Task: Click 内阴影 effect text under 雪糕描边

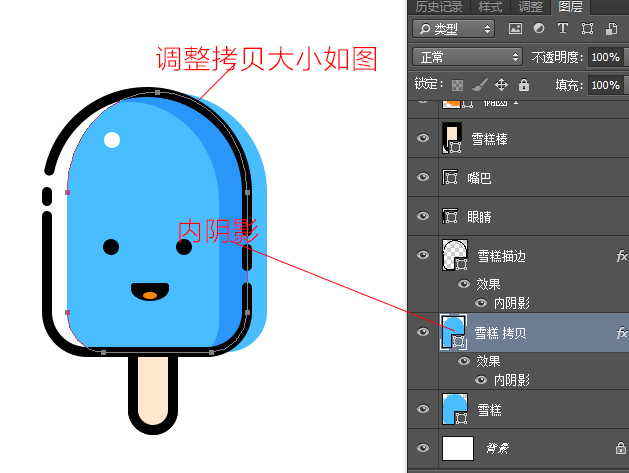Action: (x=511, y=303)
